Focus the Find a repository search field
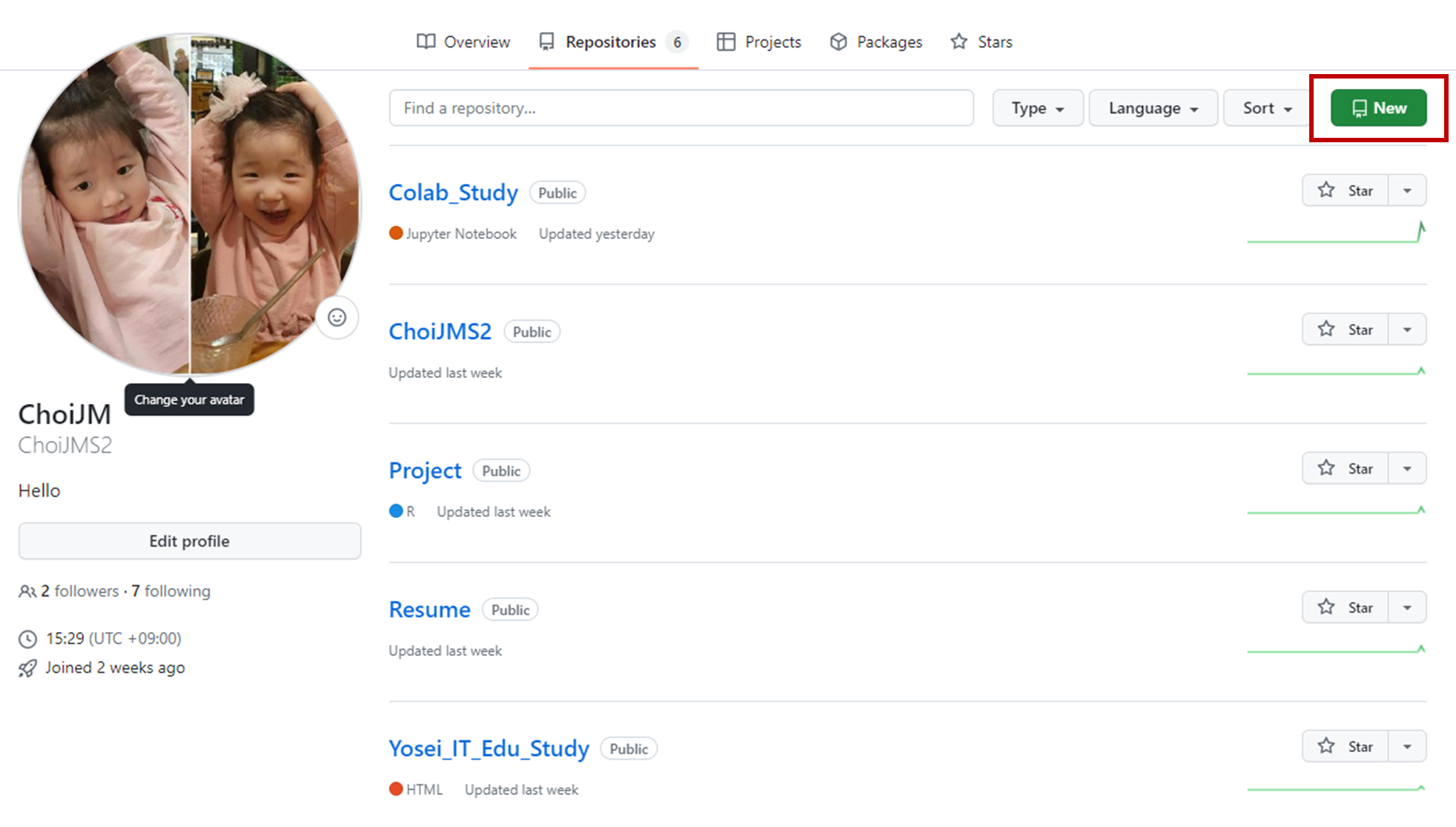This screenshot has height=827, width=1456. 681,108
